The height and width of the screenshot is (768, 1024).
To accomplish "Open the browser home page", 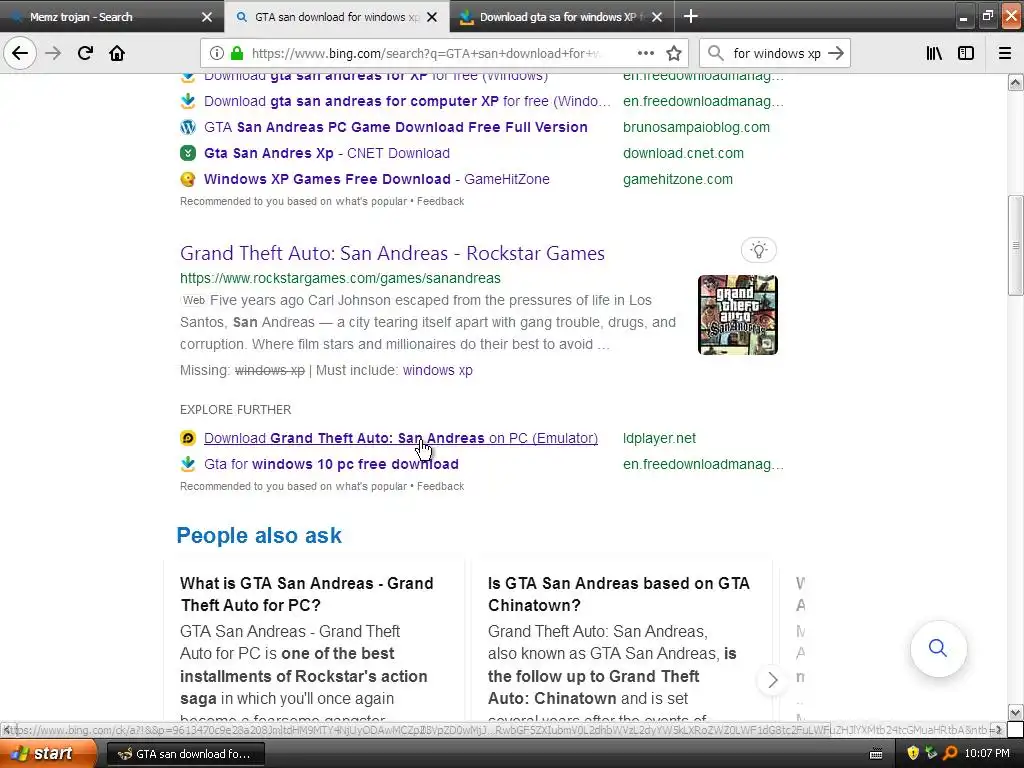I will click(117, 53).
